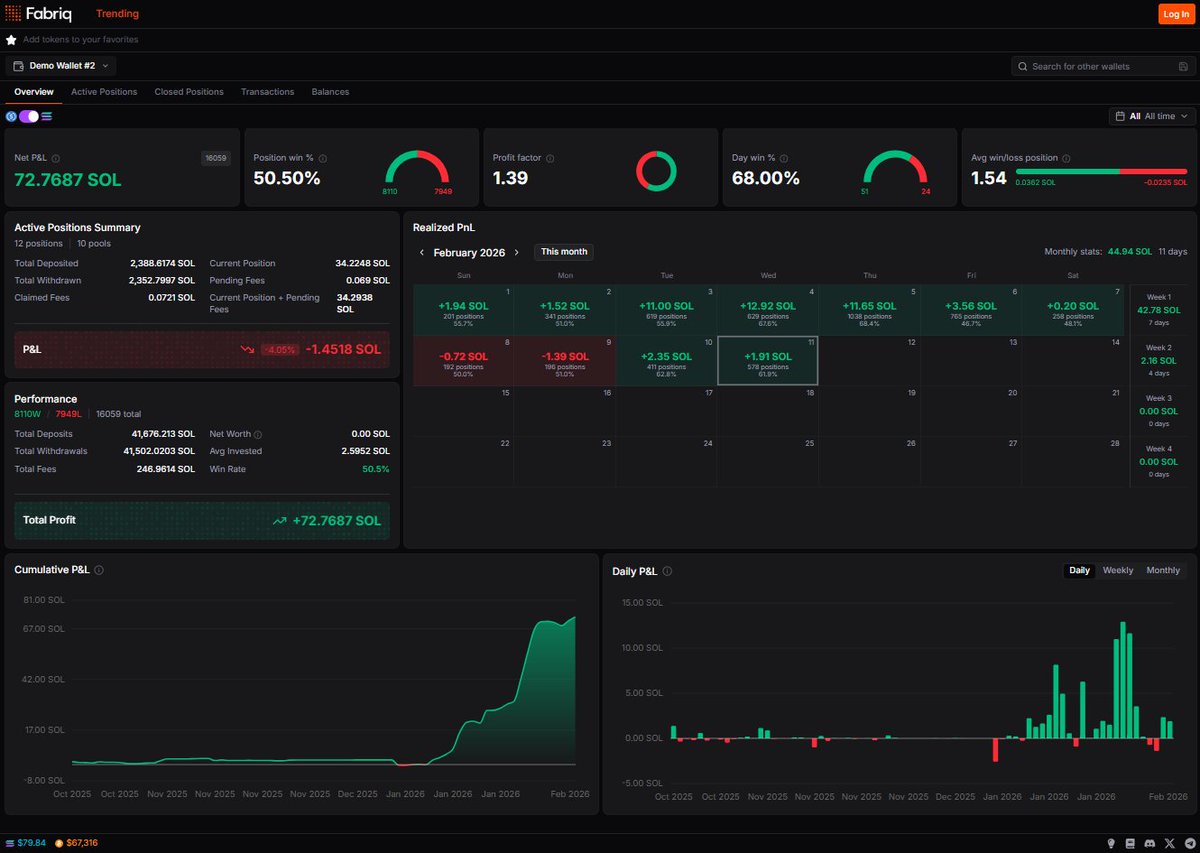
Task: Select February 9 cell -1.39 SOL
Action: (565, 360)
